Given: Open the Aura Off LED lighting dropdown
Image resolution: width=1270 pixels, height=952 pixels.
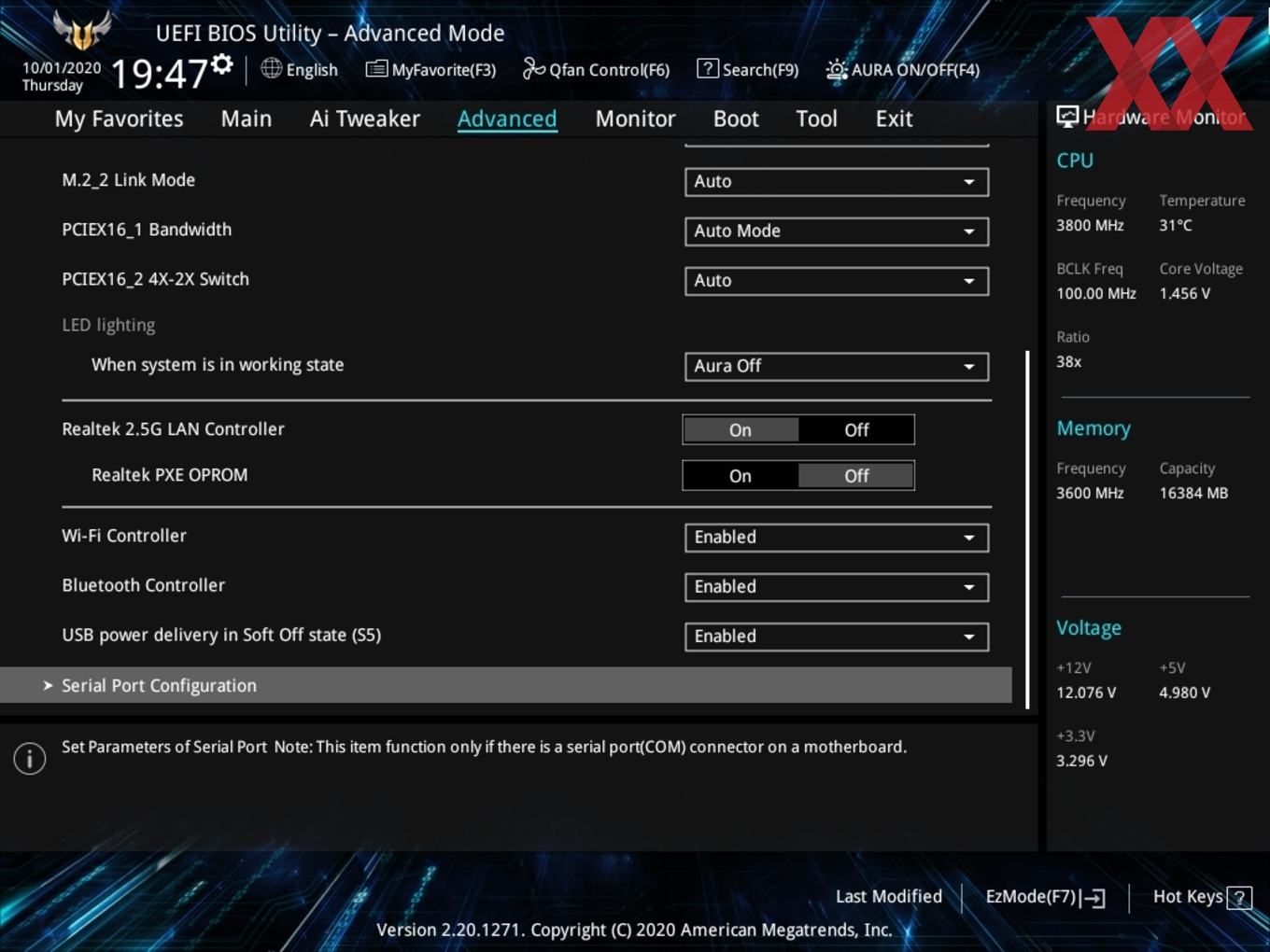Looking at the screenshot, I should pos(837,367).
